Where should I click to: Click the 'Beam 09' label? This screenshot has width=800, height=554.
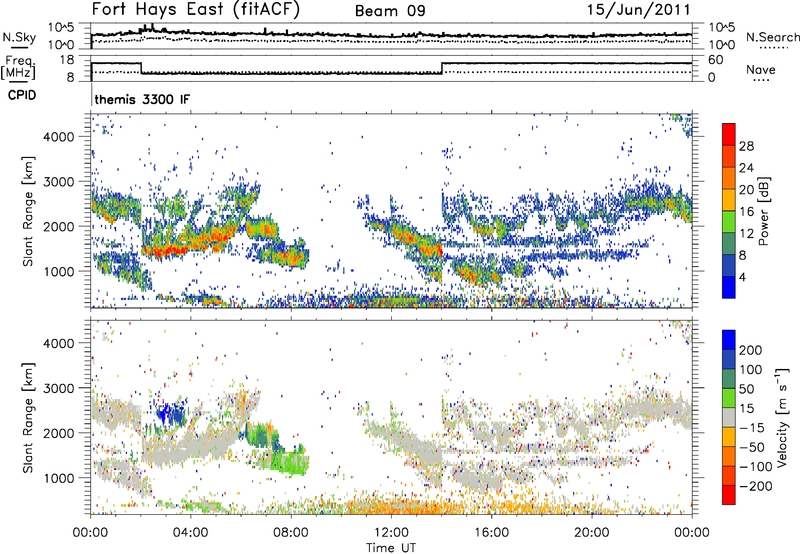390,11
